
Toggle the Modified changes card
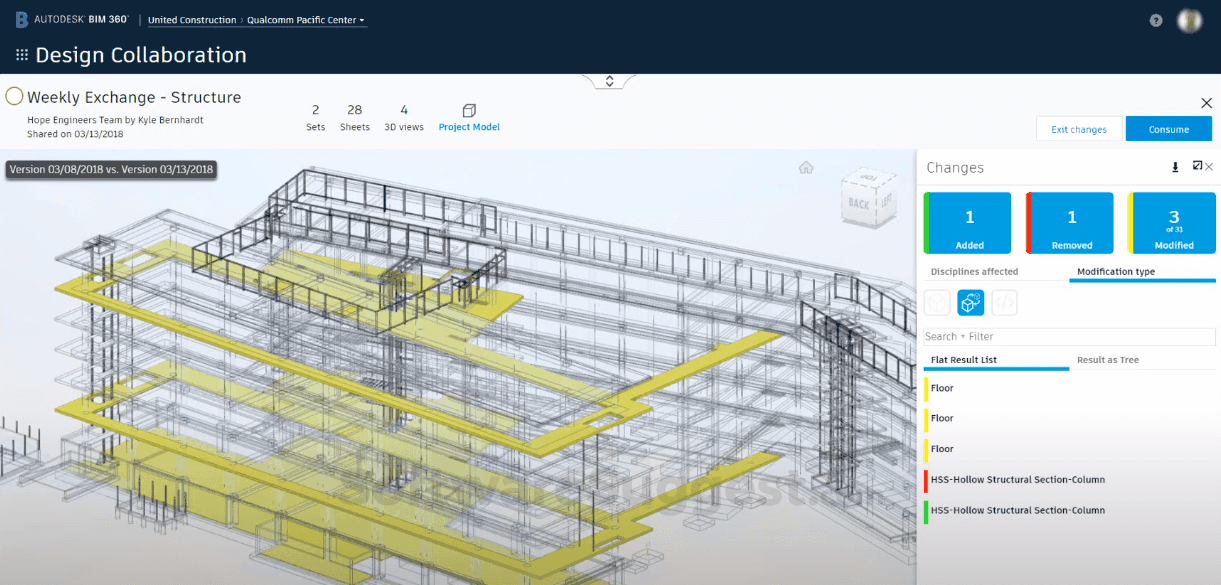[1171, 222]
